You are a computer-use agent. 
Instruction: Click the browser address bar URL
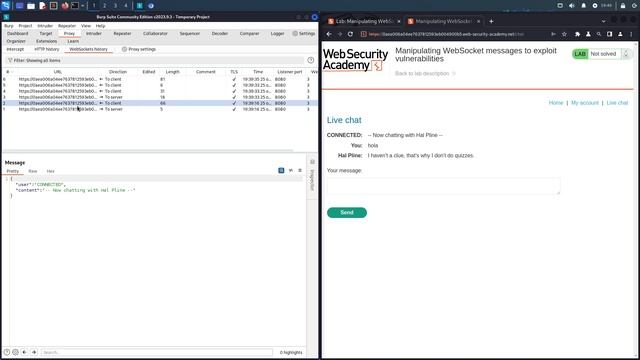(x=445, y=34)
